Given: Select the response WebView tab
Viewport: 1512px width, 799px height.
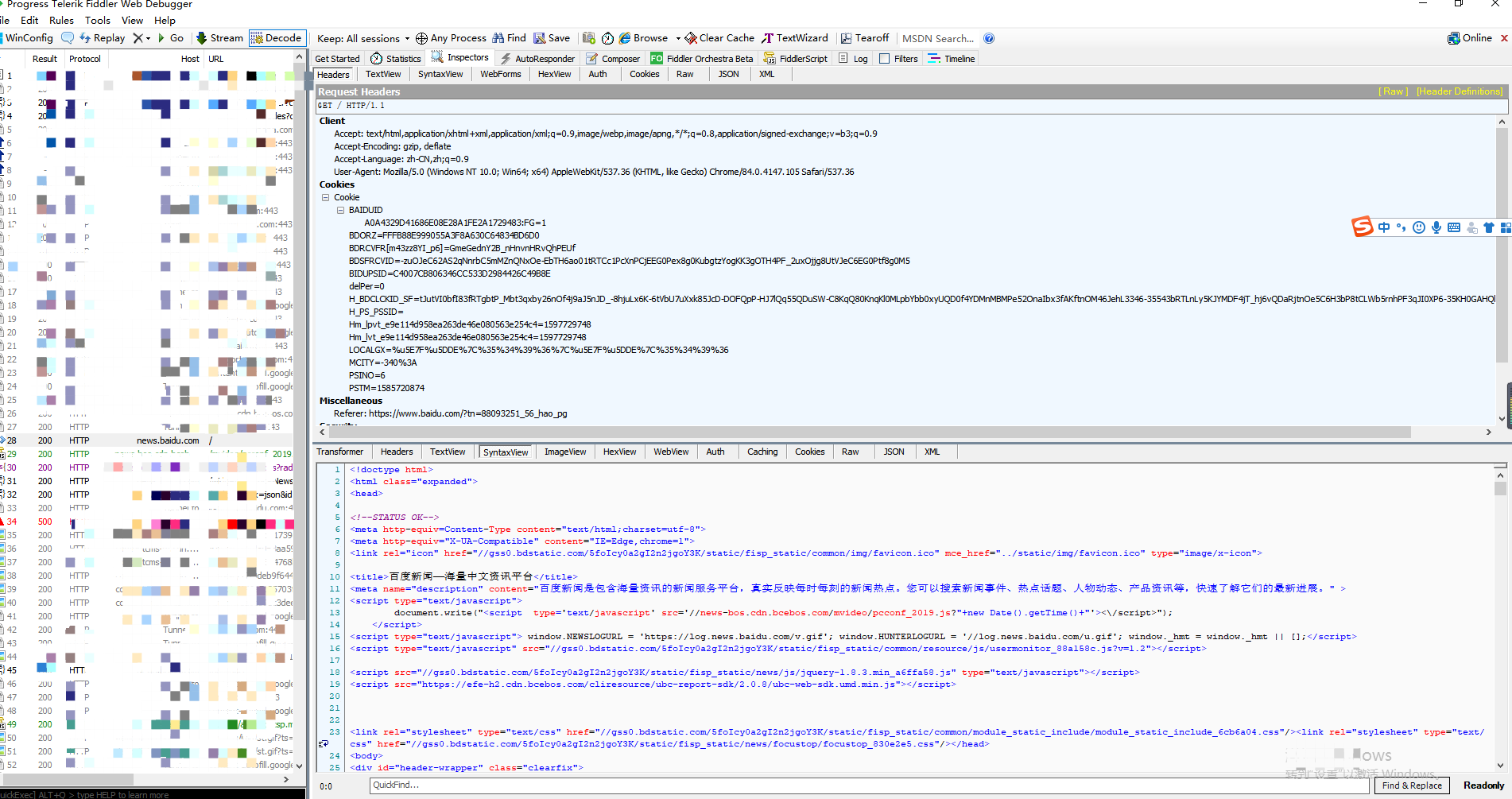Looking at the screenshot, I should (x=671, y=452).
